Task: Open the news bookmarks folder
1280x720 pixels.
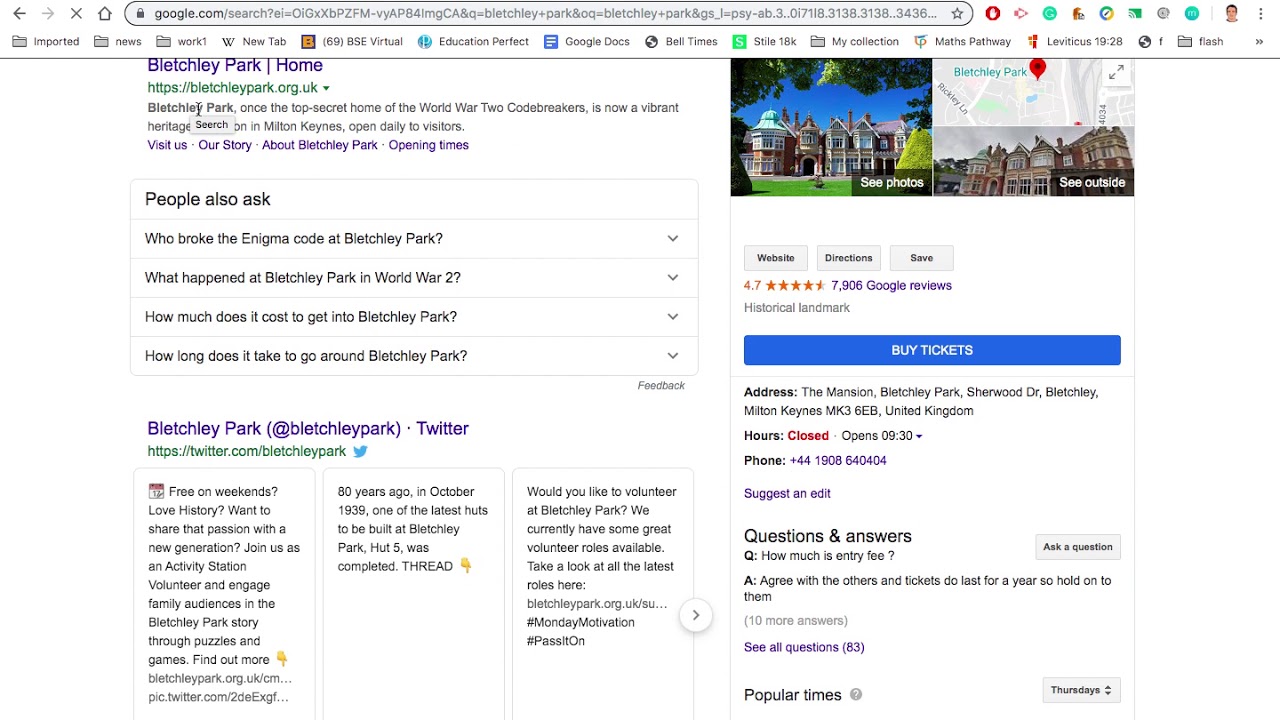Action: pyautogui.click(x=118, y=42)
